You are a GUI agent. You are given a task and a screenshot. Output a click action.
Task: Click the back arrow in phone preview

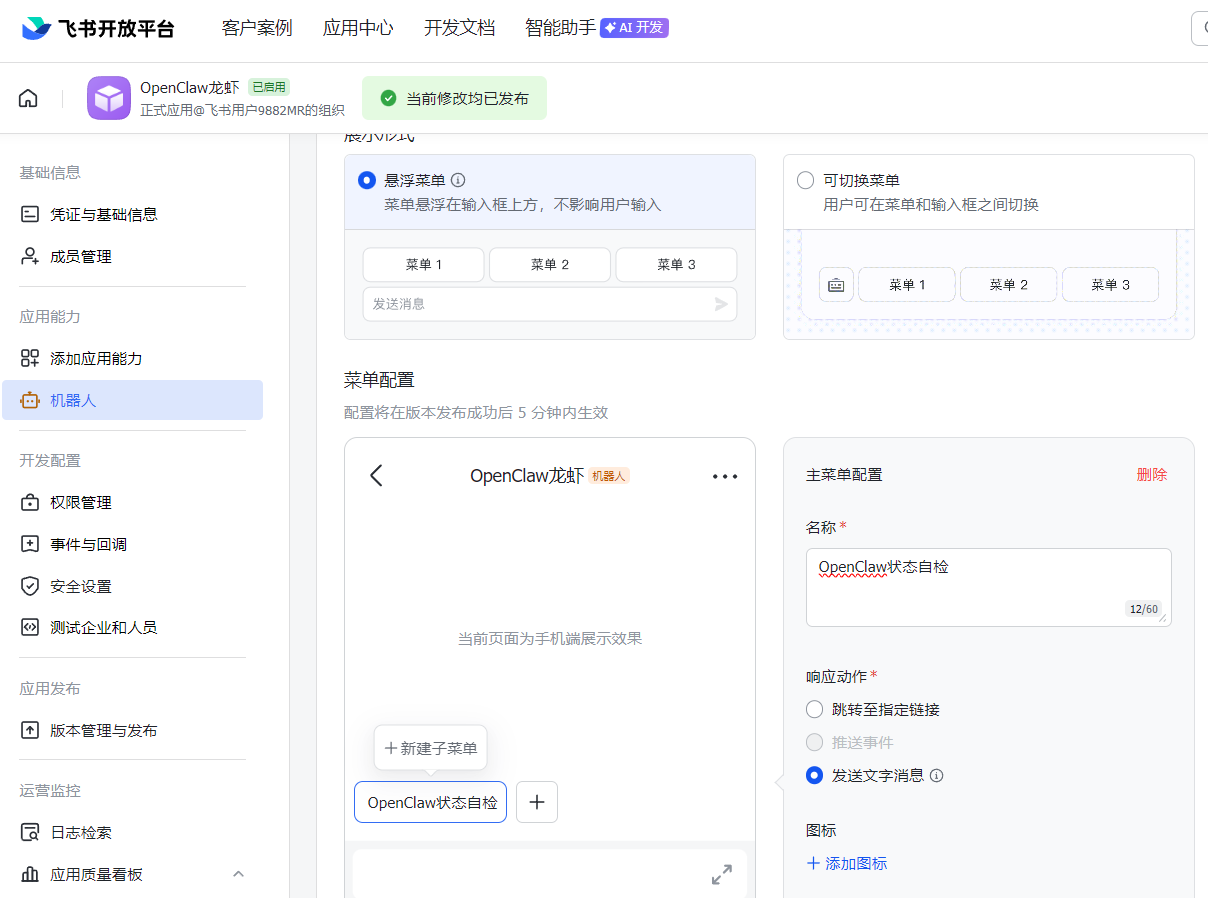(x=376, y=475)
